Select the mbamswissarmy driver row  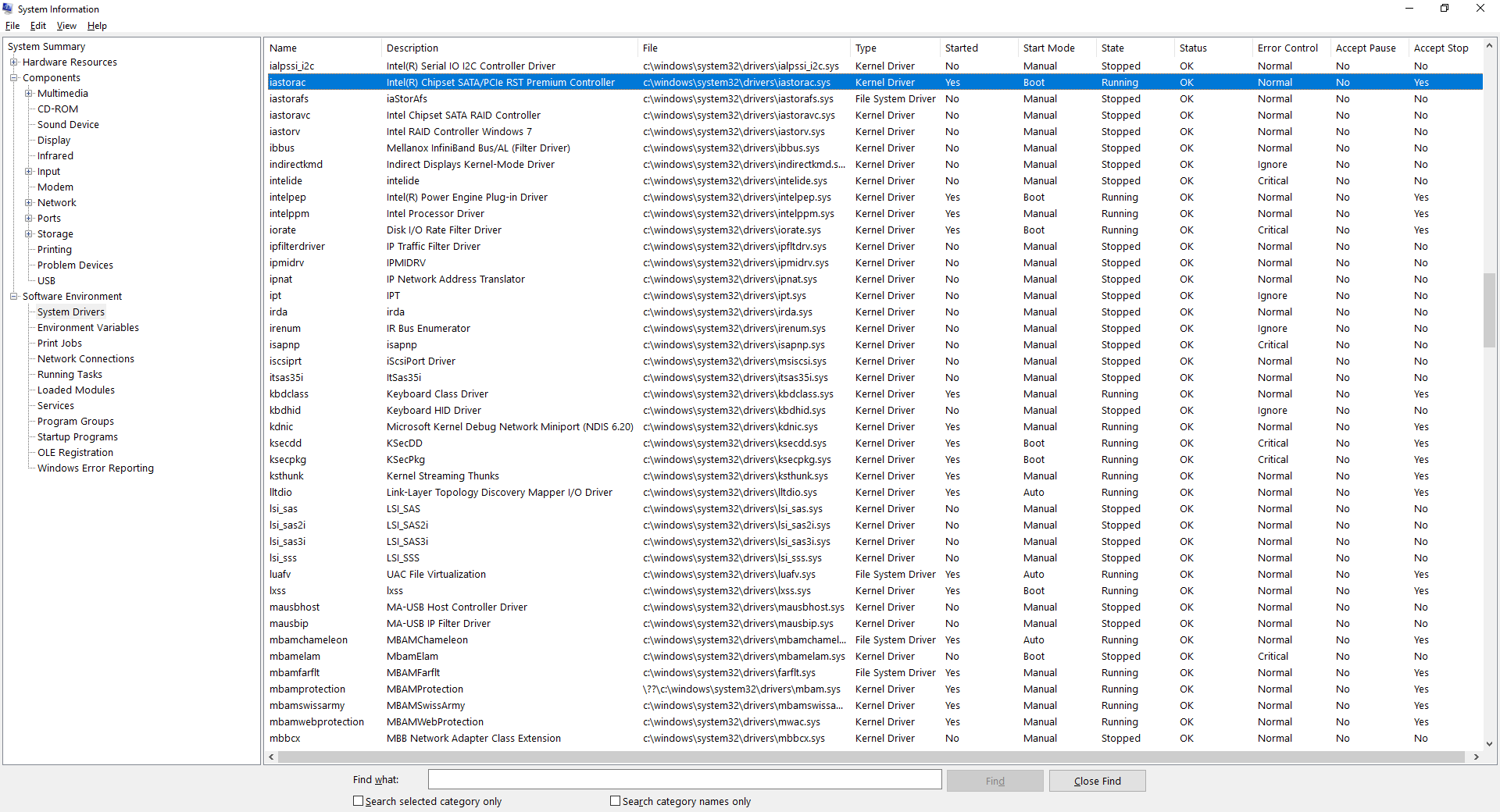pos(875,705)
